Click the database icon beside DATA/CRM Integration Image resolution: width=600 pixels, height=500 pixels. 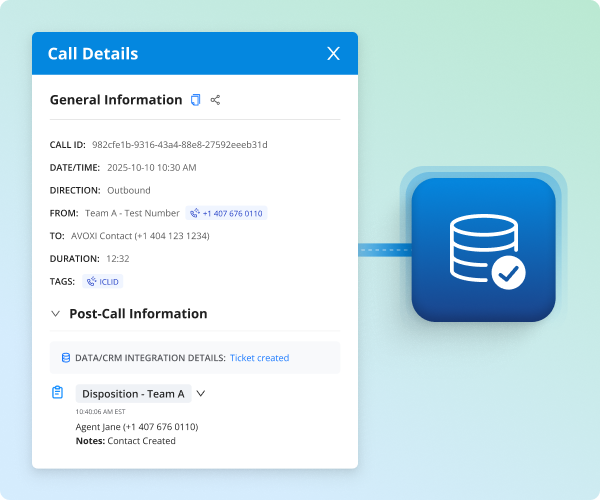click(66, 358)
